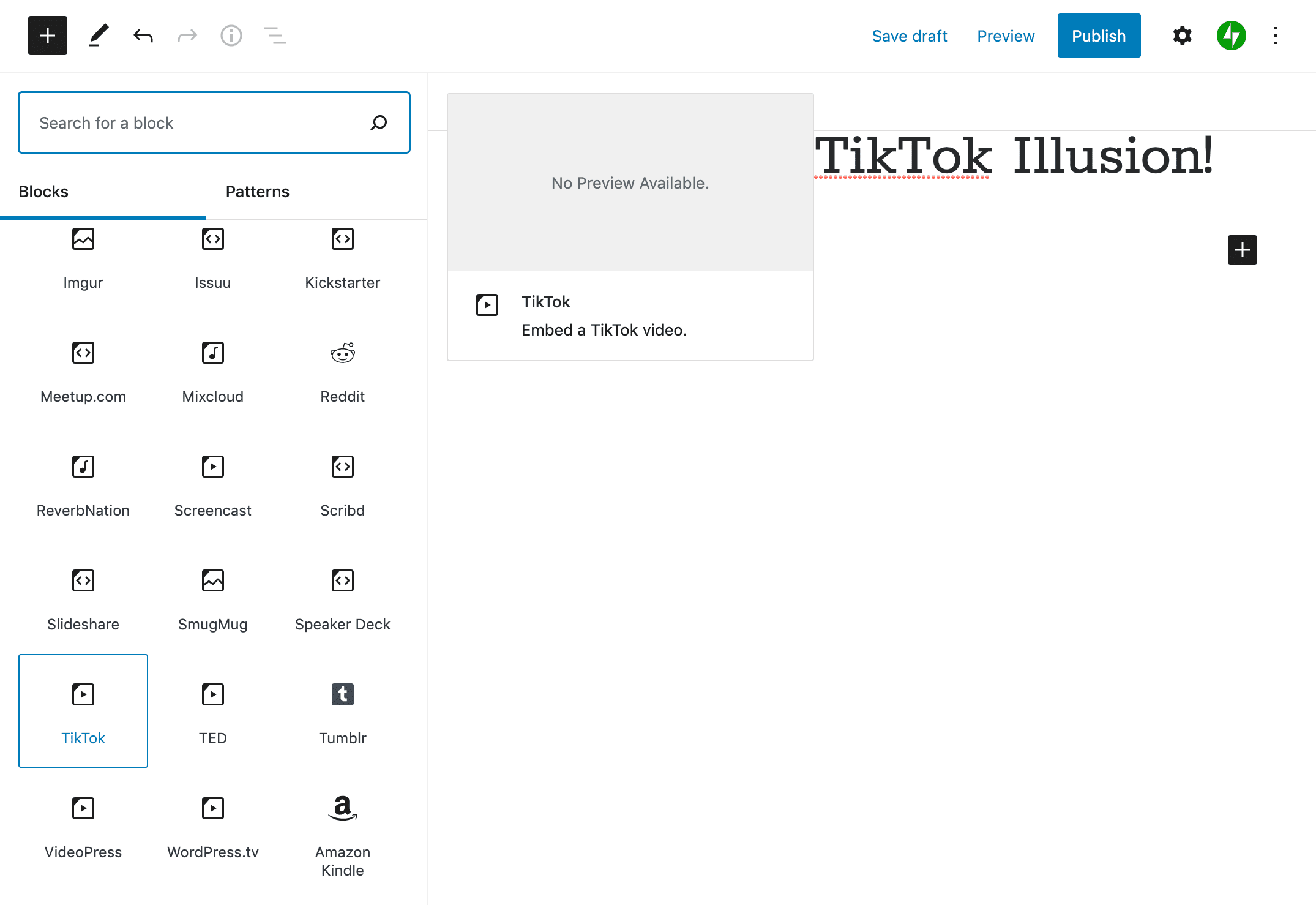1316x905 pixels.
Task: Switch to the Patterns tab
Action: pyautogui.click(x=258, y=191)
